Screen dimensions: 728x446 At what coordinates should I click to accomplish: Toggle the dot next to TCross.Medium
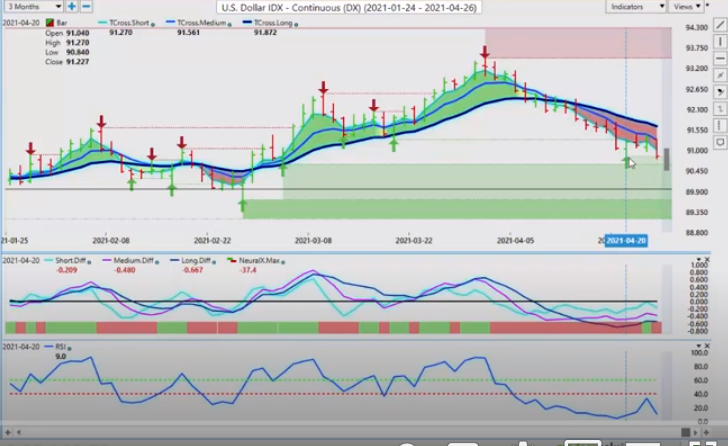click(229, 24)
